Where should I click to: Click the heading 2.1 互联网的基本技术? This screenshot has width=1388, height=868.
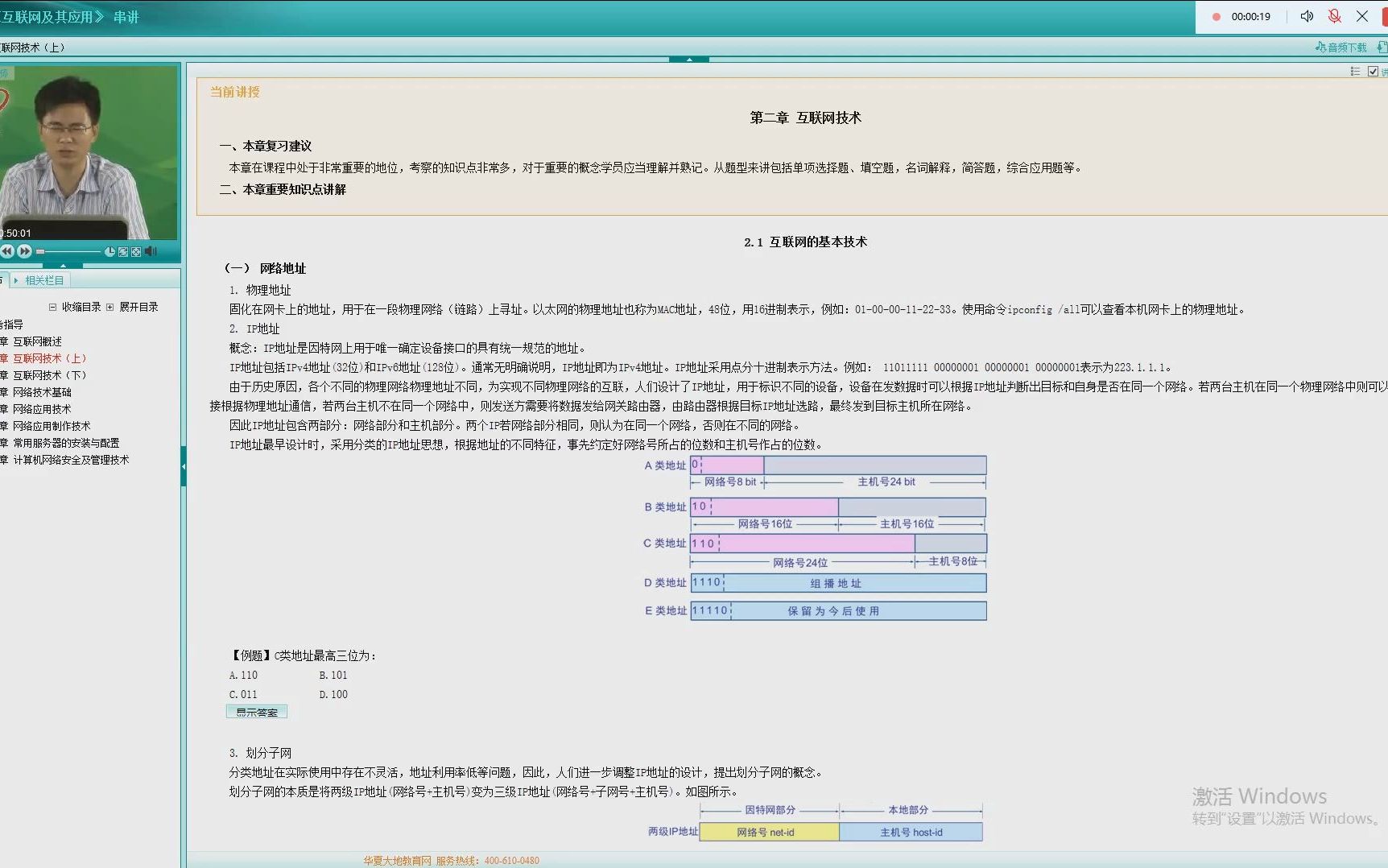[805, 242]
